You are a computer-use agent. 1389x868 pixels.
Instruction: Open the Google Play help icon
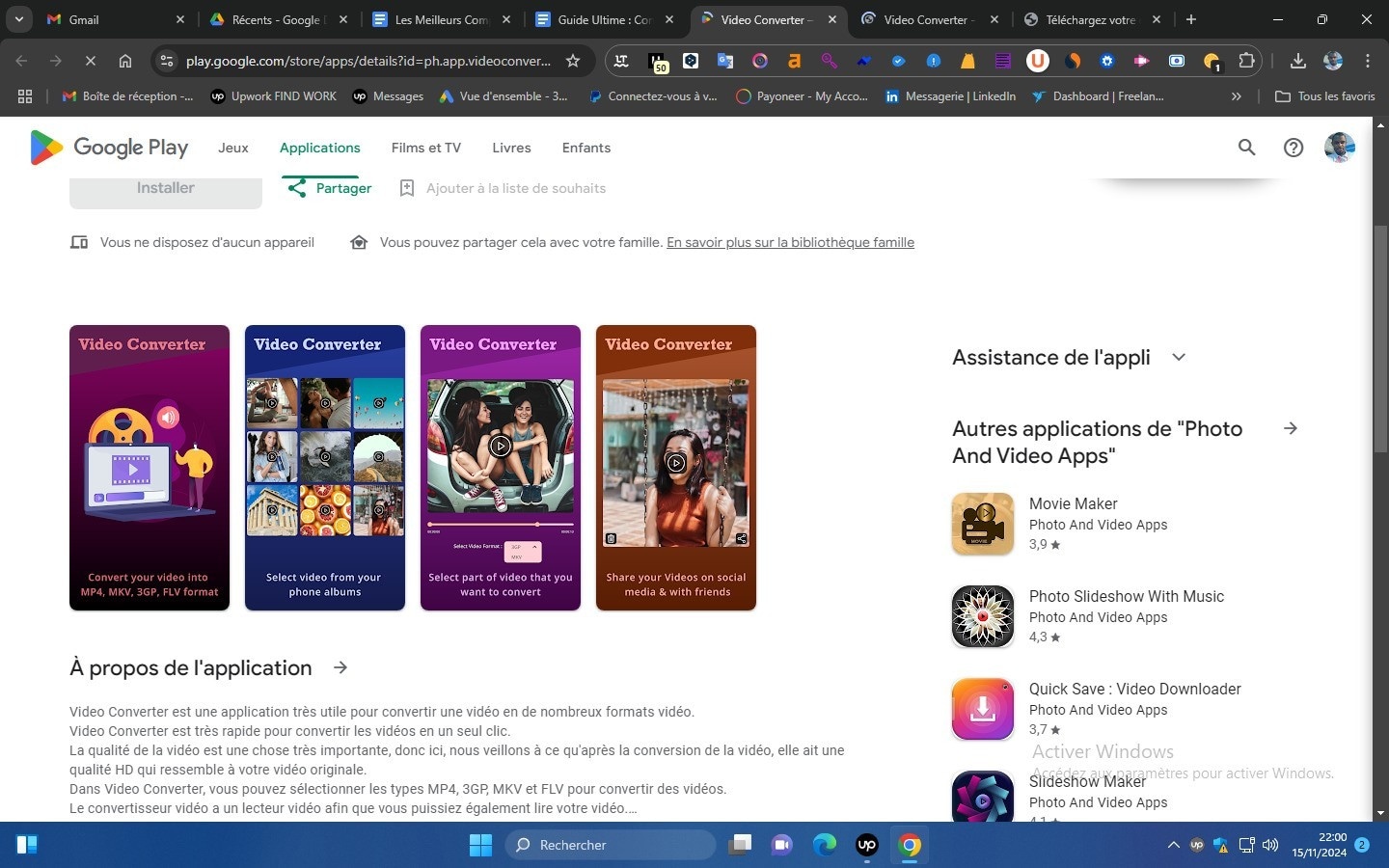coord(1294,148)
